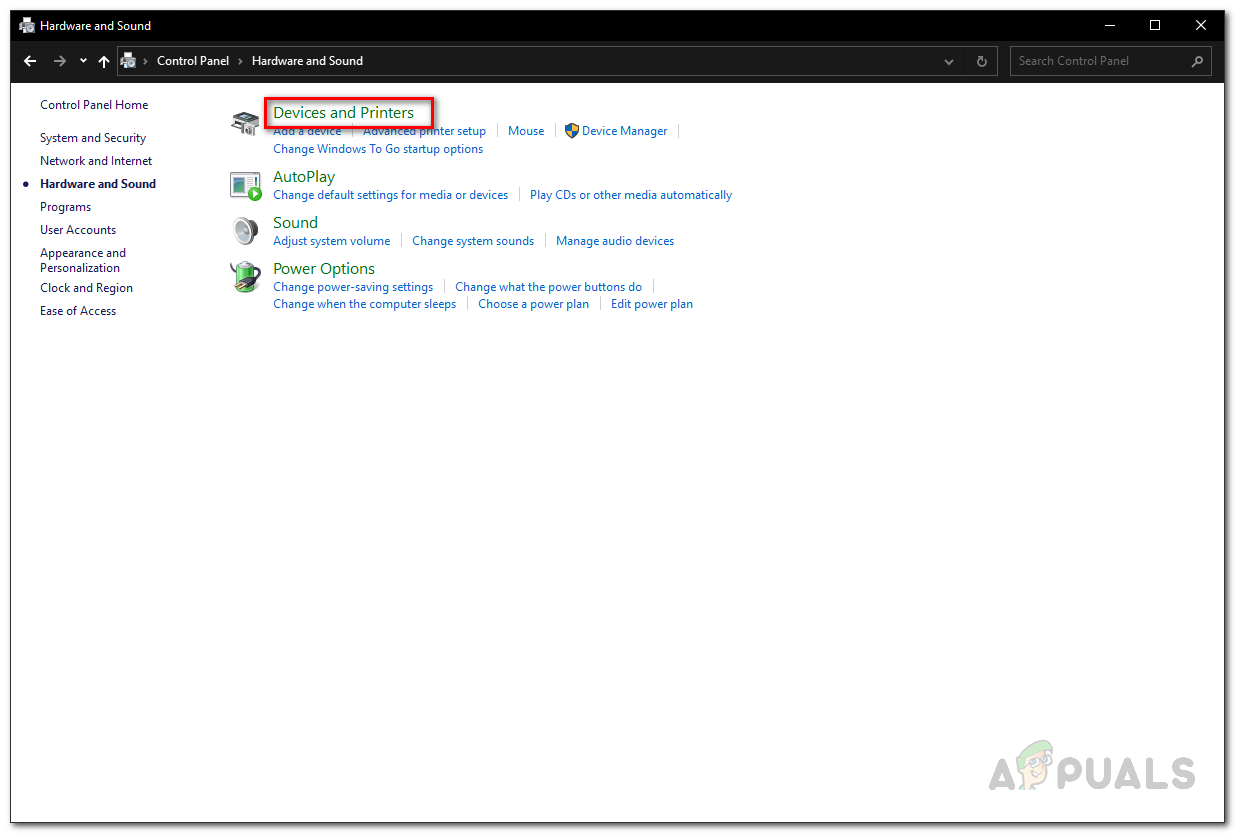This screenshot has width=1236, height=834.
Task: Go up one level with Up arrow
Action: [x=104, y=61]
